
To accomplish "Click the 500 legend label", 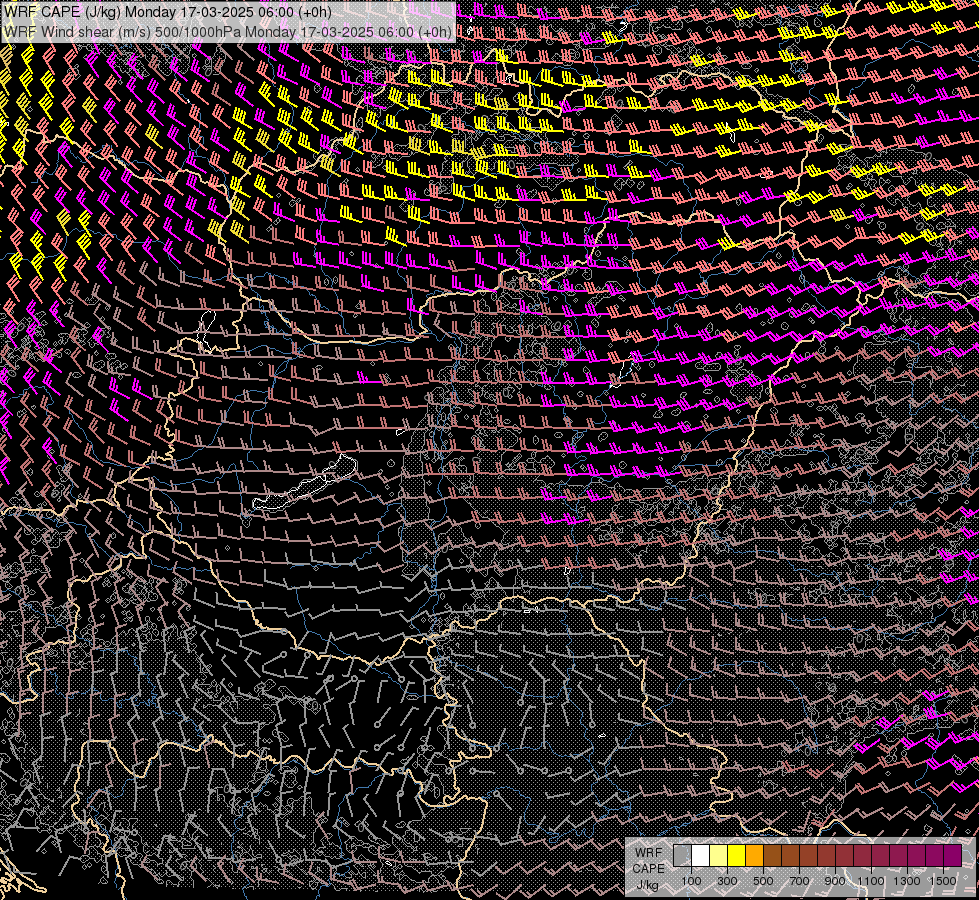I will pos(763,881).
